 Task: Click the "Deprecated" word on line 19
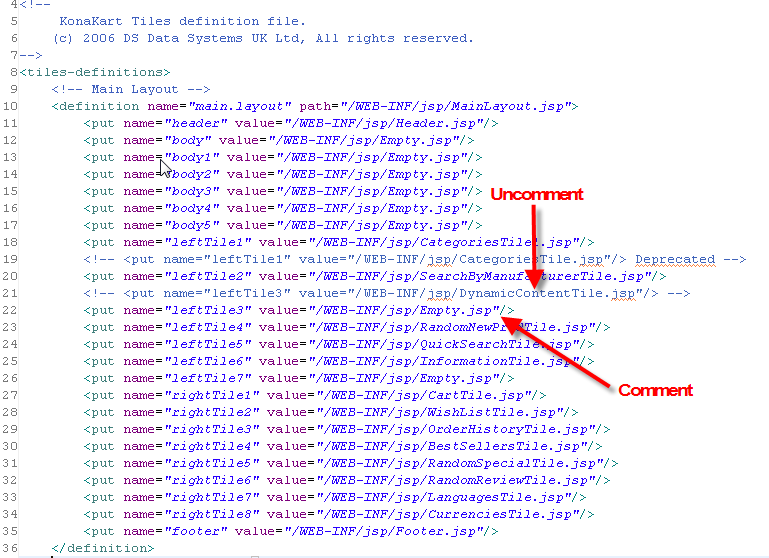[x=675, y=259]
